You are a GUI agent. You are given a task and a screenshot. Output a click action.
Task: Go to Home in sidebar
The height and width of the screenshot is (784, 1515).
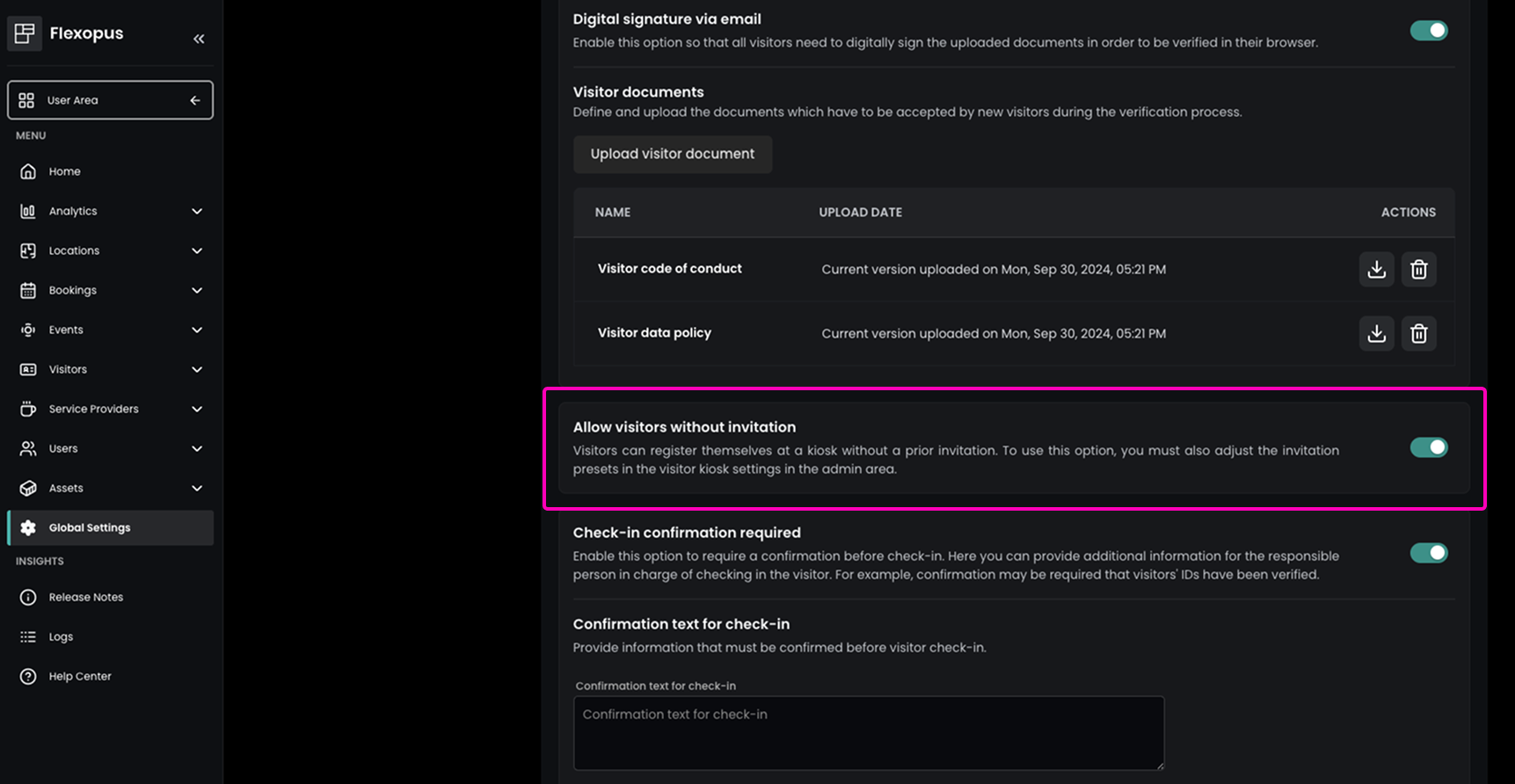[x=64, y=171]
